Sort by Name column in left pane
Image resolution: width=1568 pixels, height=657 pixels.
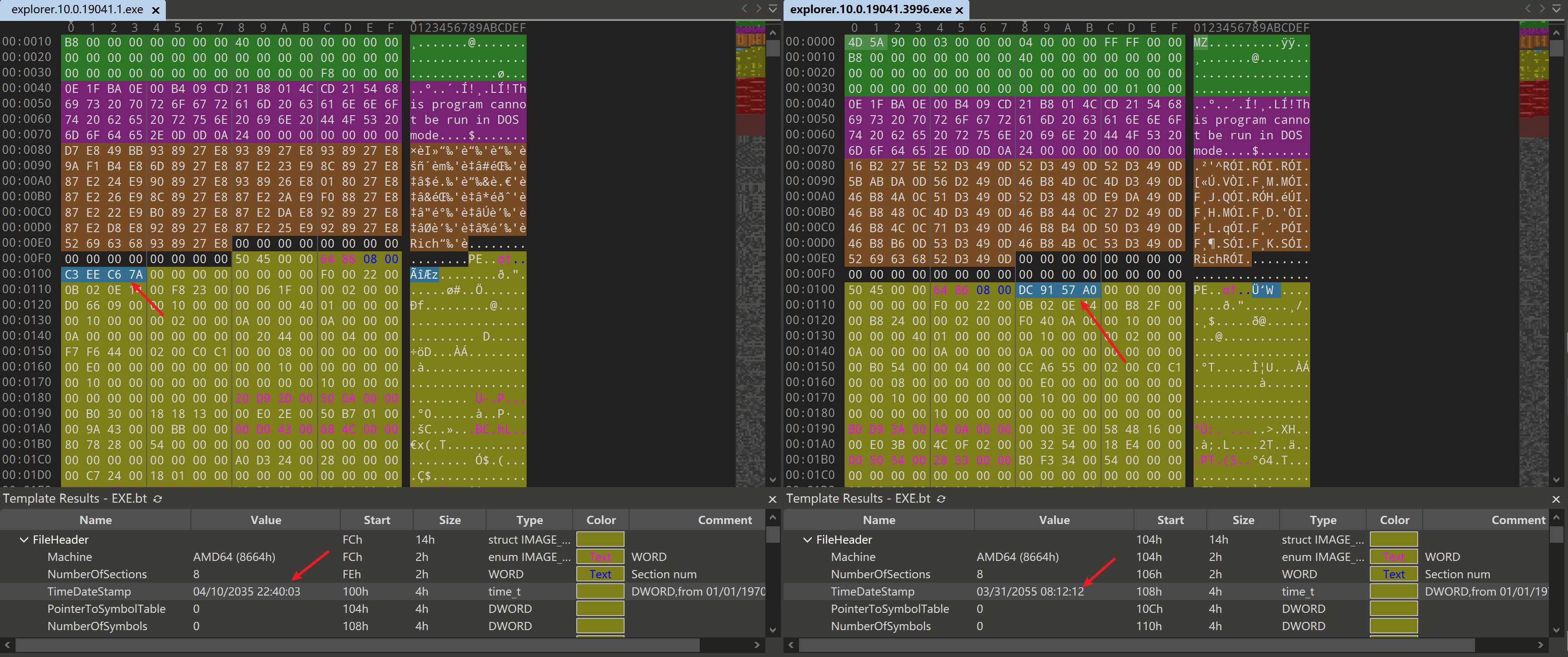[x=96, y=520]
